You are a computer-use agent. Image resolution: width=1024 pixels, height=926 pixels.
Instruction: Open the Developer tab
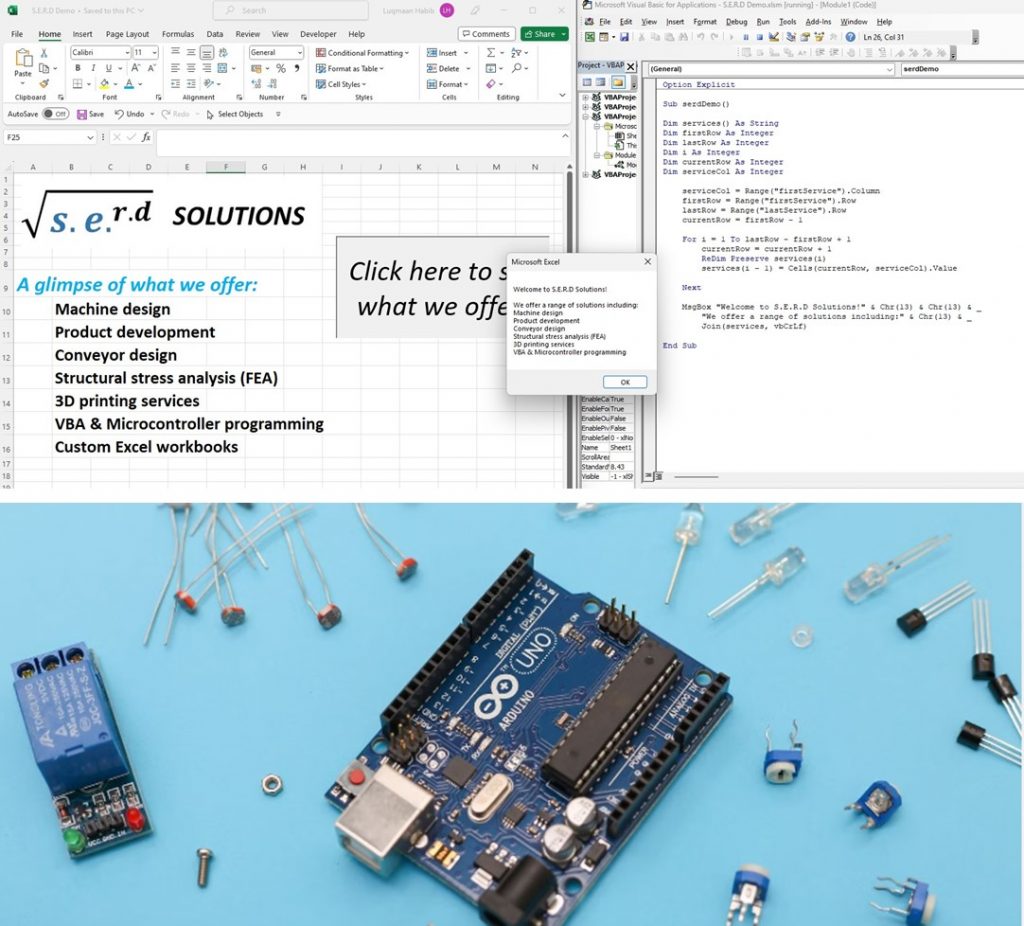click(x=318, y=34)
